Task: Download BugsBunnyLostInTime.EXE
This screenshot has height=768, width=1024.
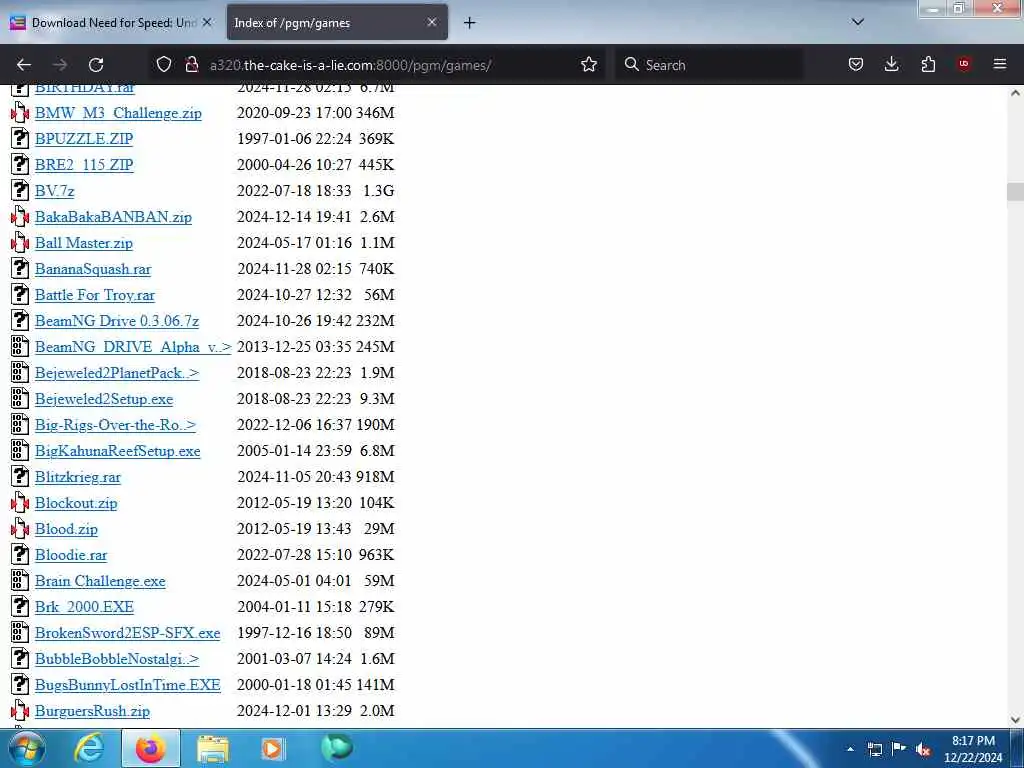Action: pos(127,685)
